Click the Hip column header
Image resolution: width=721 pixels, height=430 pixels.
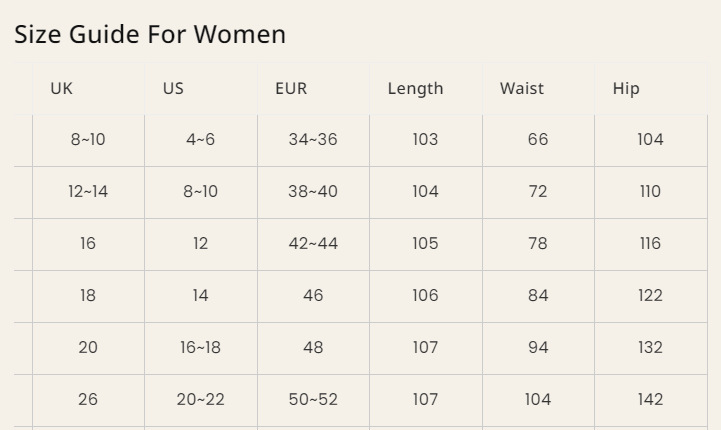[x=626, y=88]
